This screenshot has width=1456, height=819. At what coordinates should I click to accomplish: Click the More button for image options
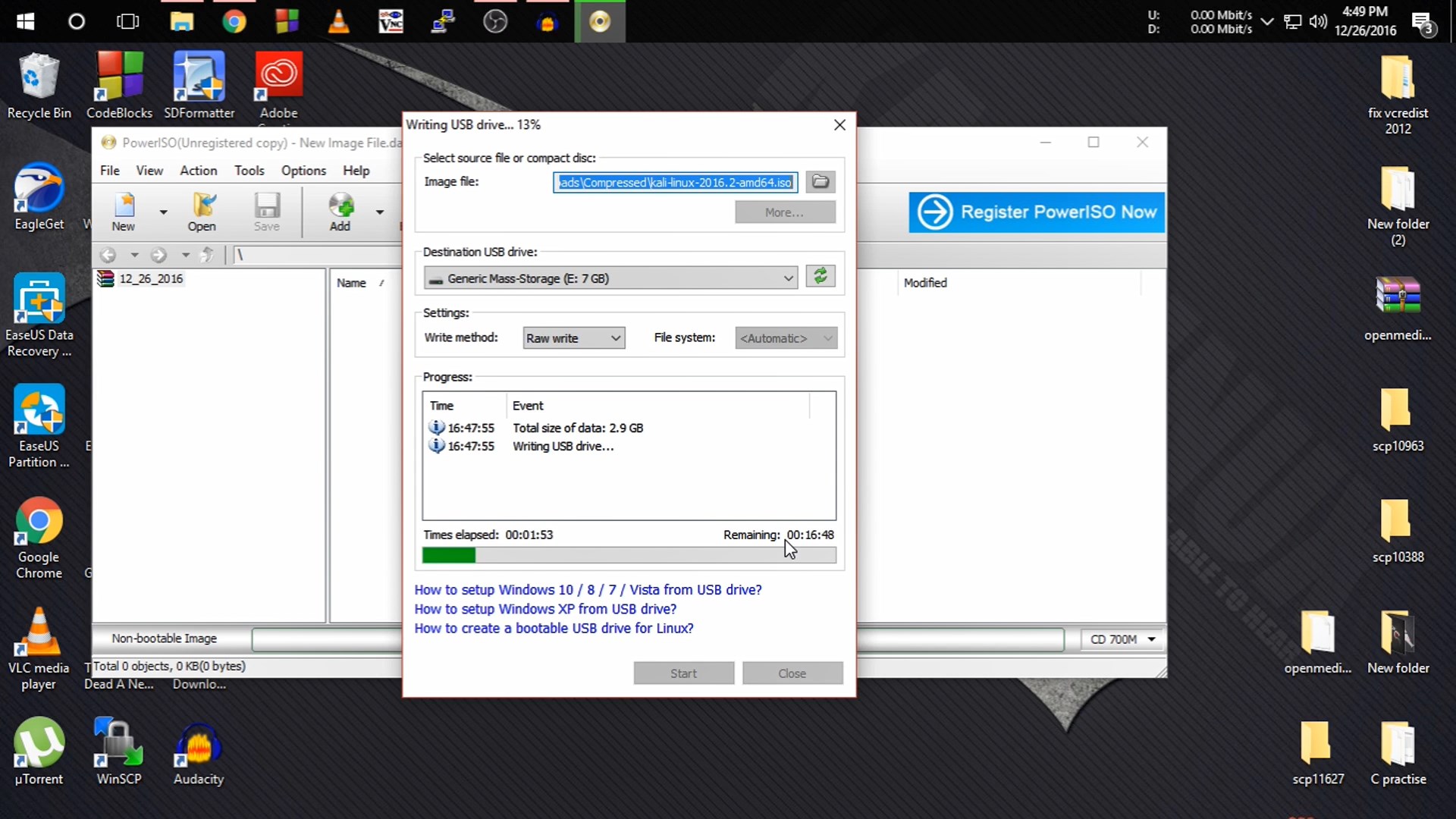pyautogui.click(x=784, y=212)
